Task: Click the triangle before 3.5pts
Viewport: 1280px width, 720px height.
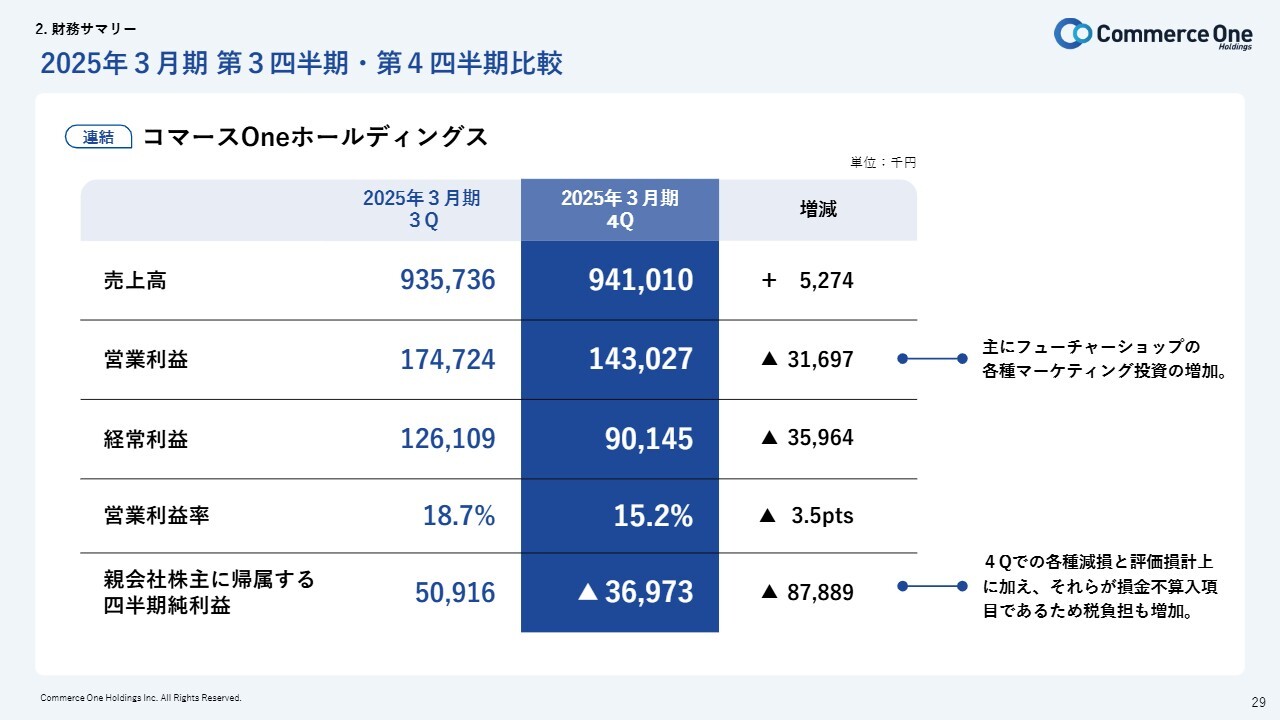Action: point(768,516)
